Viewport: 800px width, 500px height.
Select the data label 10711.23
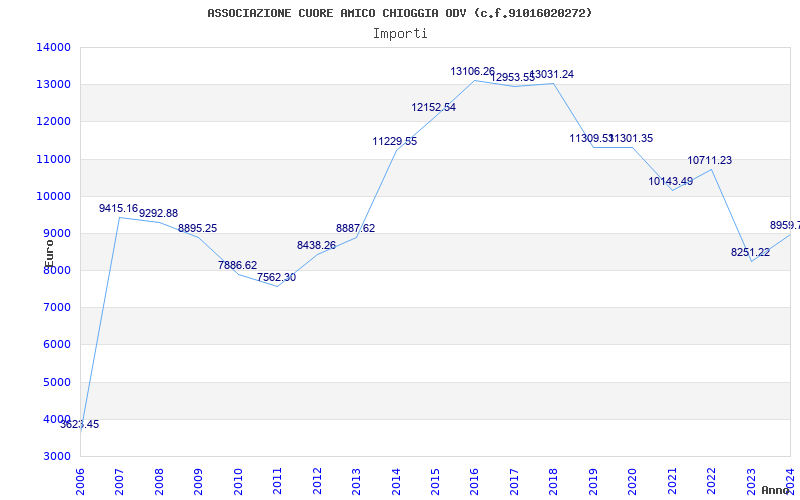tap(710, 160)
